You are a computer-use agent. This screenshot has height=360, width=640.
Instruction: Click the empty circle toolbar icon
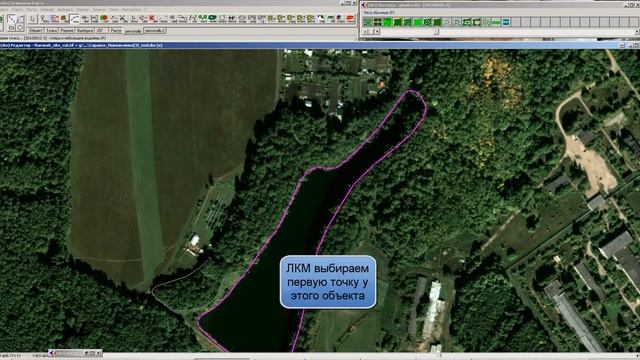point(222,18)
